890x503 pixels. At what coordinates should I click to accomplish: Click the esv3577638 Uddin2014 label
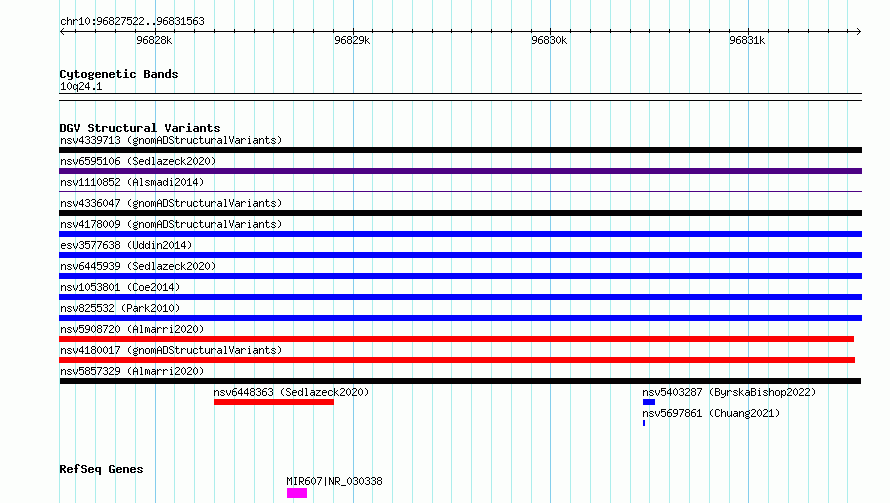point(126,245)
